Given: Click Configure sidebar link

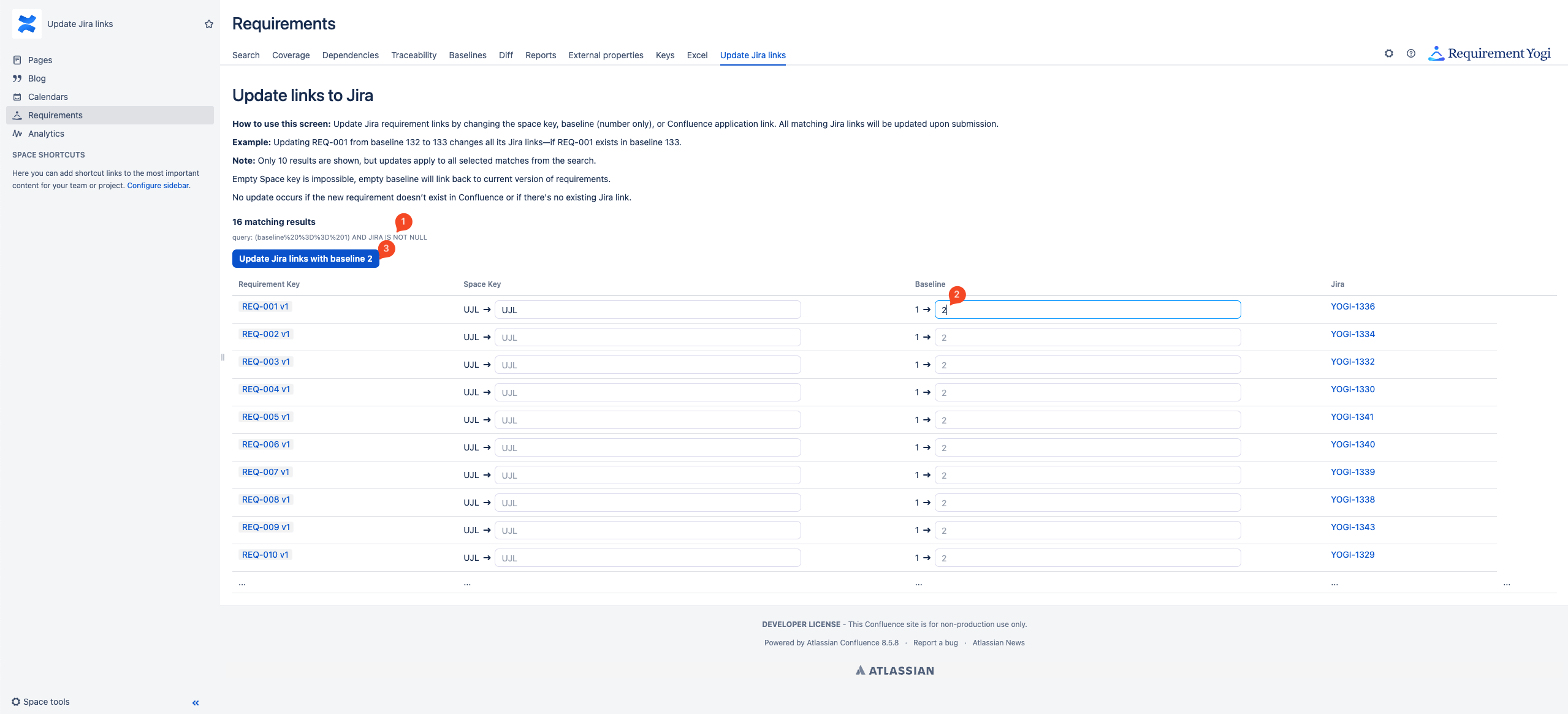Looking at the screenshot, I should pos(158,186).
